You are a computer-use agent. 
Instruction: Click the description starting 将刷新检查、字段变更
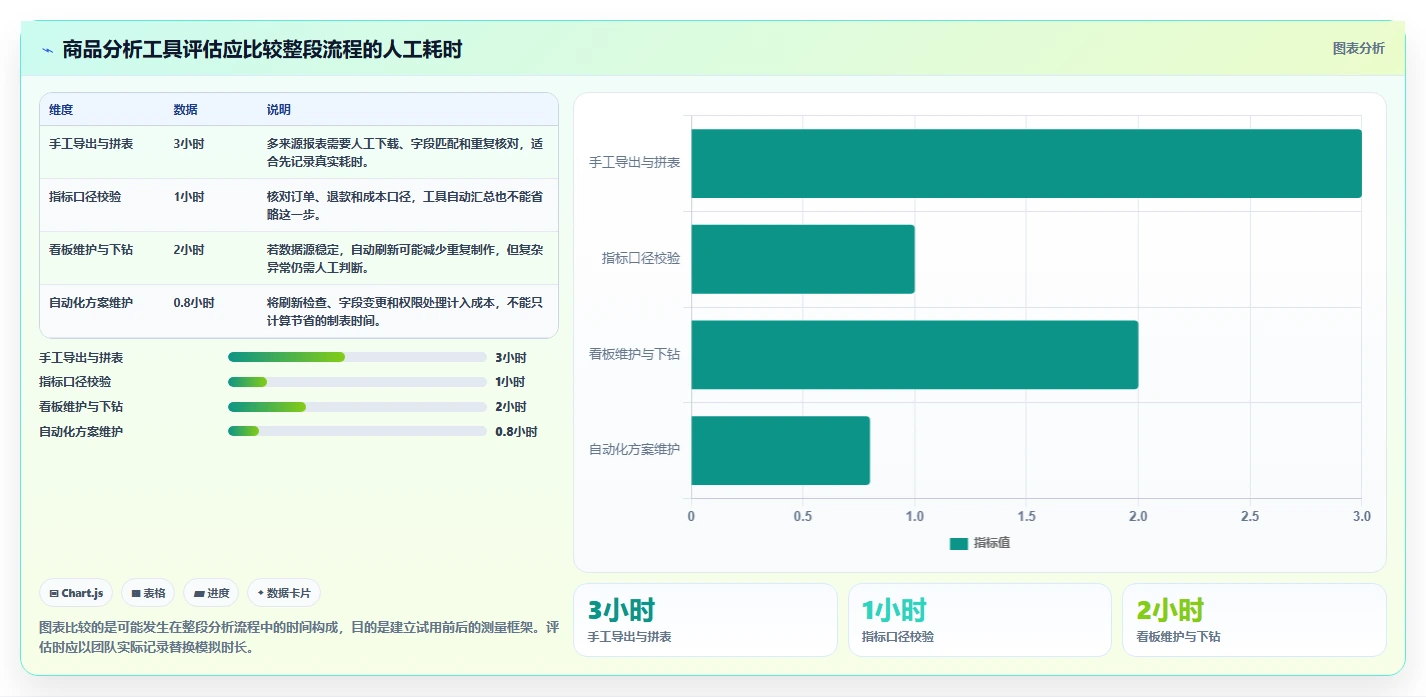pos(405,312)
